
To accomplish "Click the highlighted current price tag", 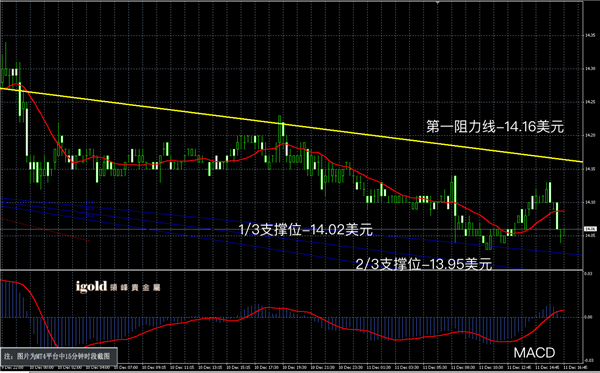I will (590, 229).
